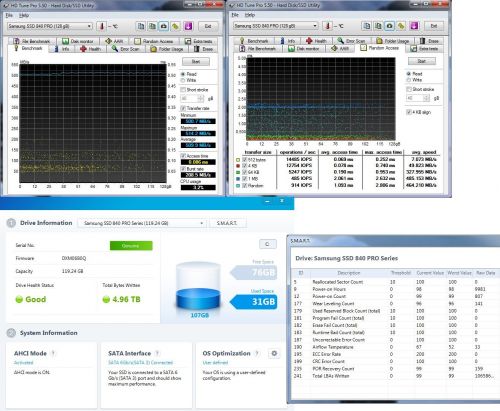The height and width of the screenshot is (411, 500).
Task: Click the green indicator beside 4.96 TB
Action: 106,299
